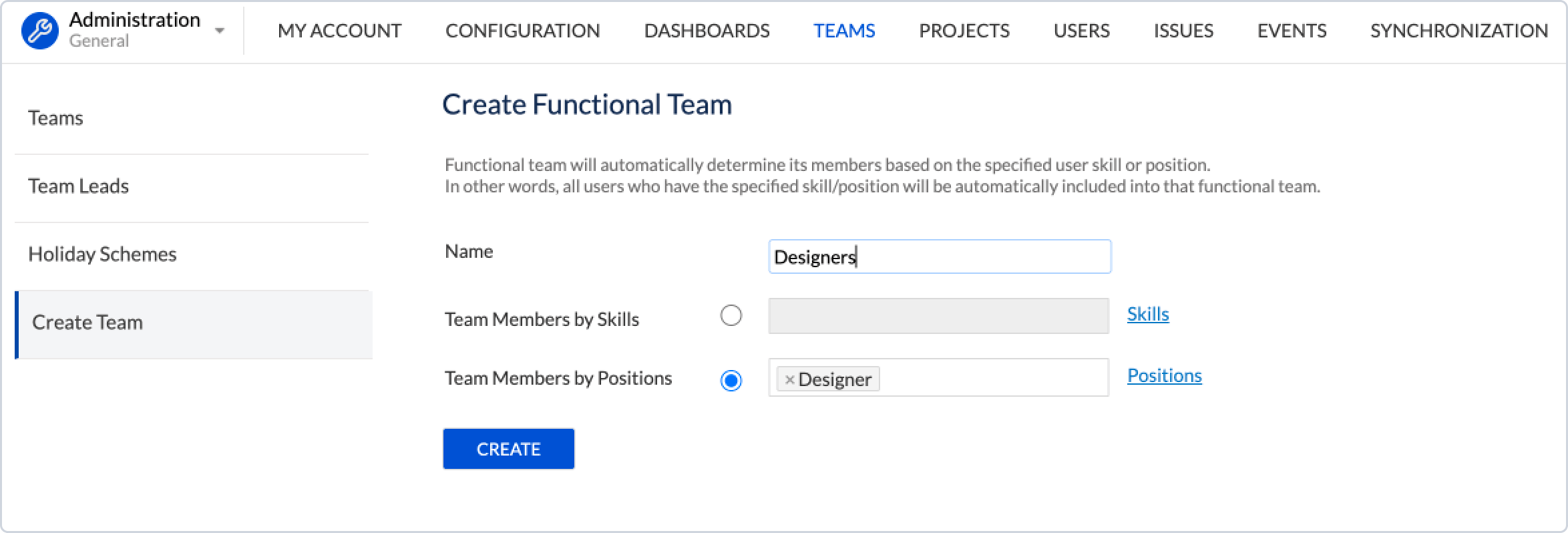Select Team Members by Skills radio button
Viewport: 1568px width, 533px height.
[731, 315]
